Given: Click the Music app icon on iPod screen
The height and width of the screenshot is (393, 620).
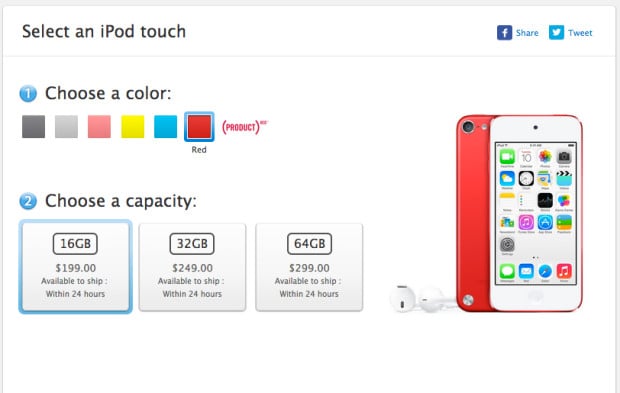Looking at the screenshot, I should pos(564,271).
